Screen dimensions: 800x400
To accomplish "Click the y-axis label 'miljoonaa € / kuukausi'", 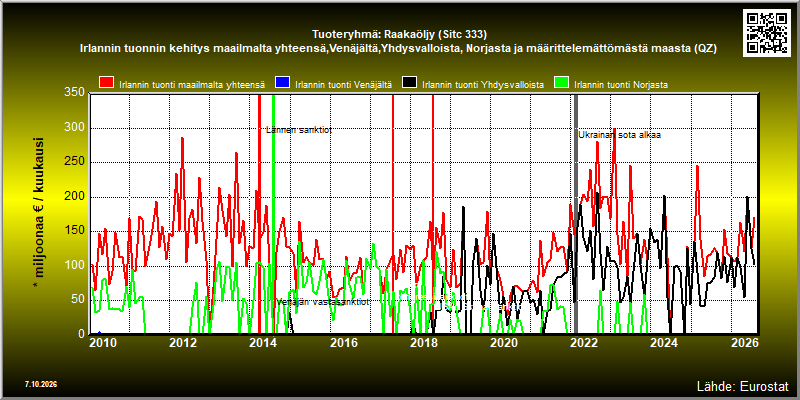I will [39, 214].
